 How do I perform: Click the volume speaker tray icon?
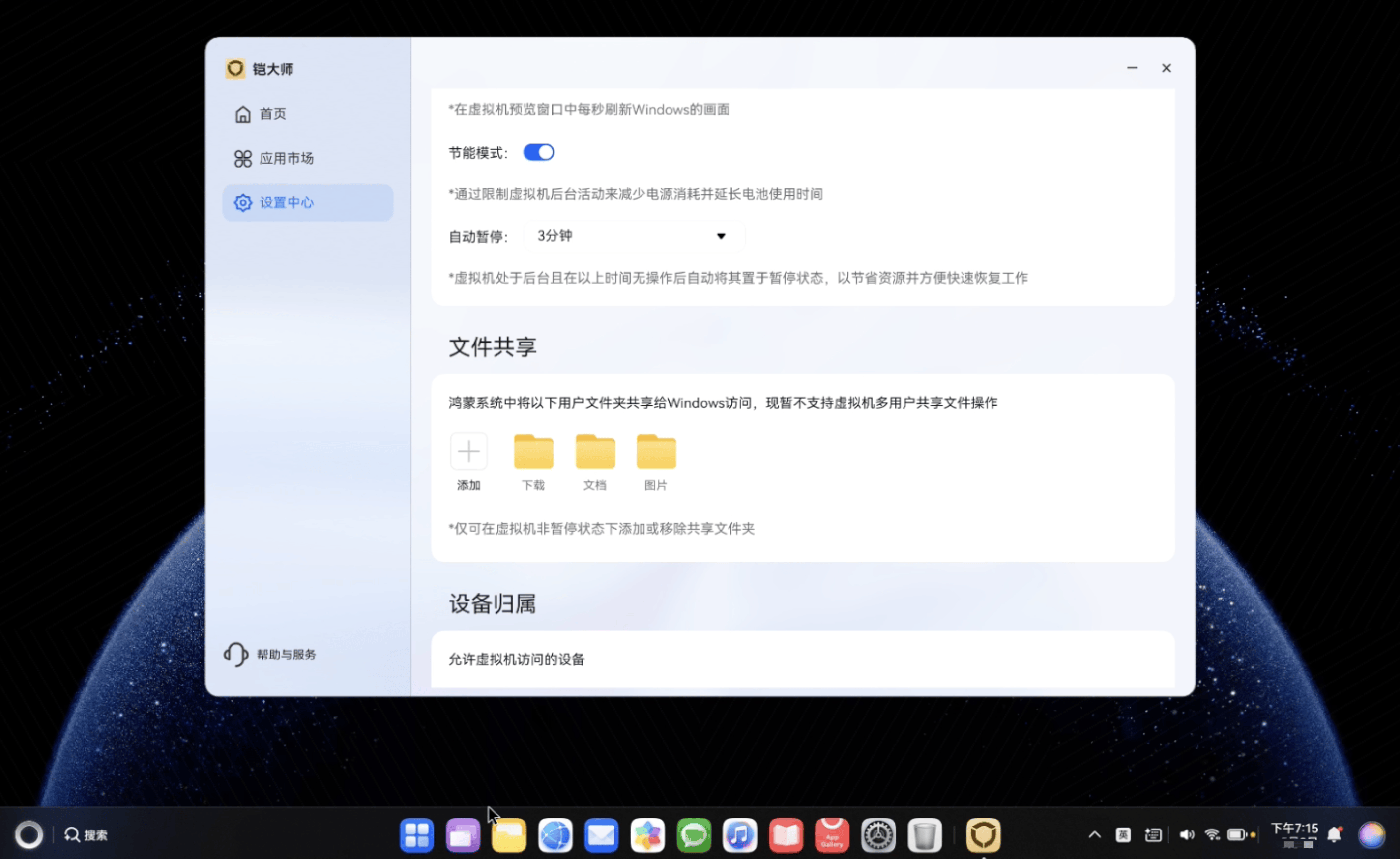(1186, 834)
